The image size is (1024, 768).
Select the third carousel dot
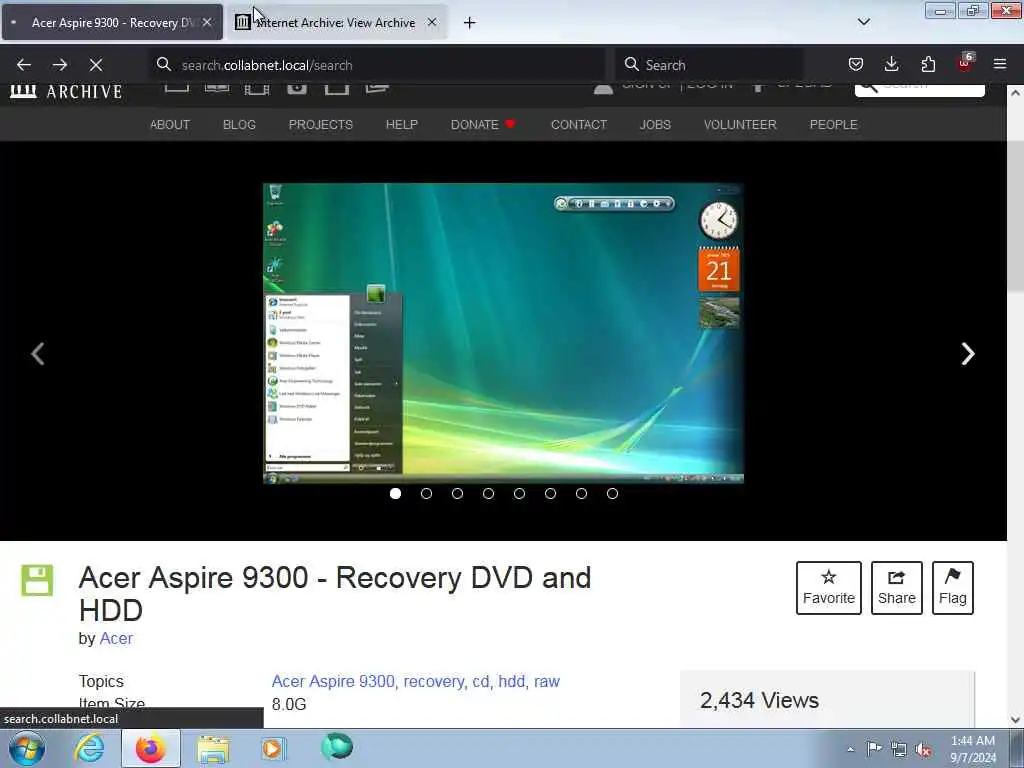pos(457,494)
